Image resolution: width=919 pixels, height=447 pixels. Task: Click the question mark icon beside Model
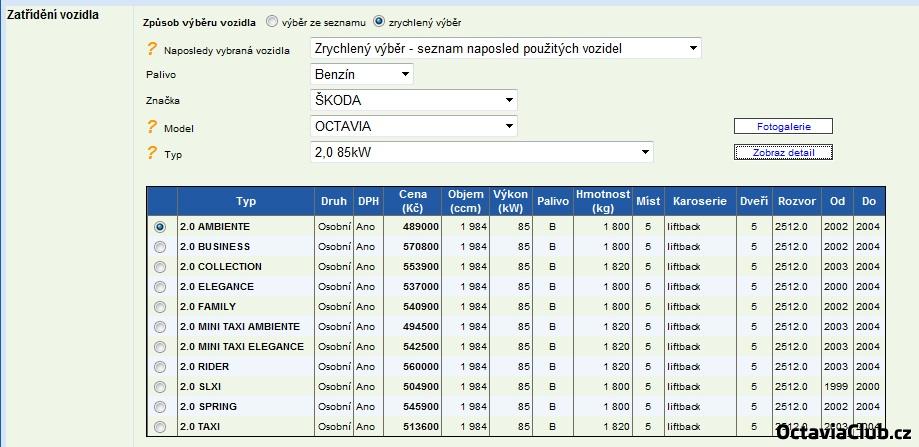(152, 127)
